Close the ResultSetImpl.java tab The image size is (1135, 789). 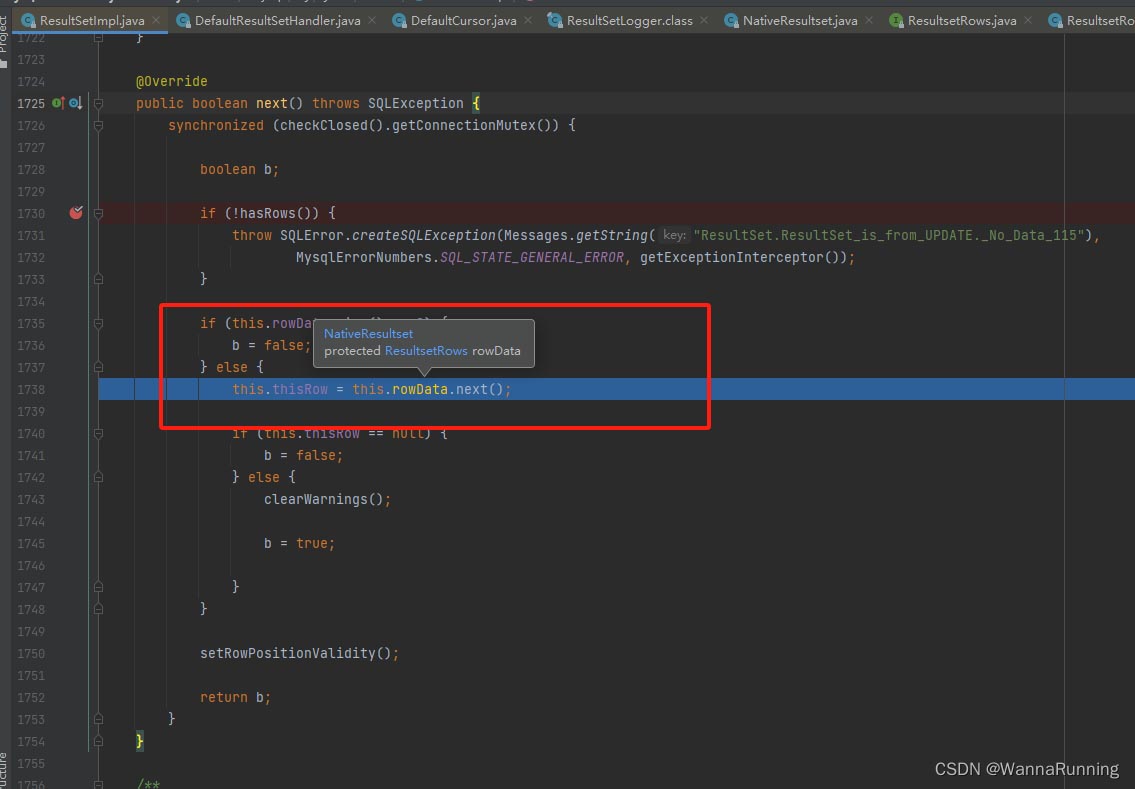click(156, 20)
